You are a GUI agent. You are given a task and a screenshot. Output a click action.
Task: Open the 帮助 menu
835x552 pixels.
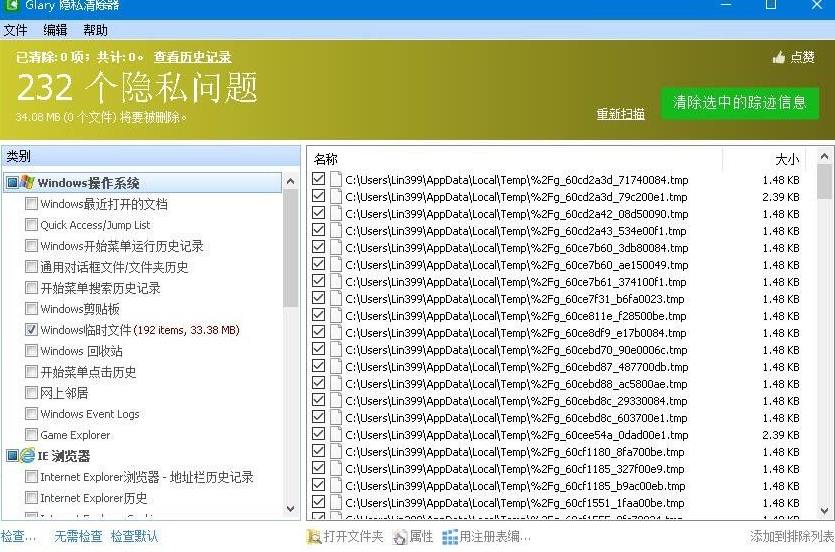[x=95, y=30]
